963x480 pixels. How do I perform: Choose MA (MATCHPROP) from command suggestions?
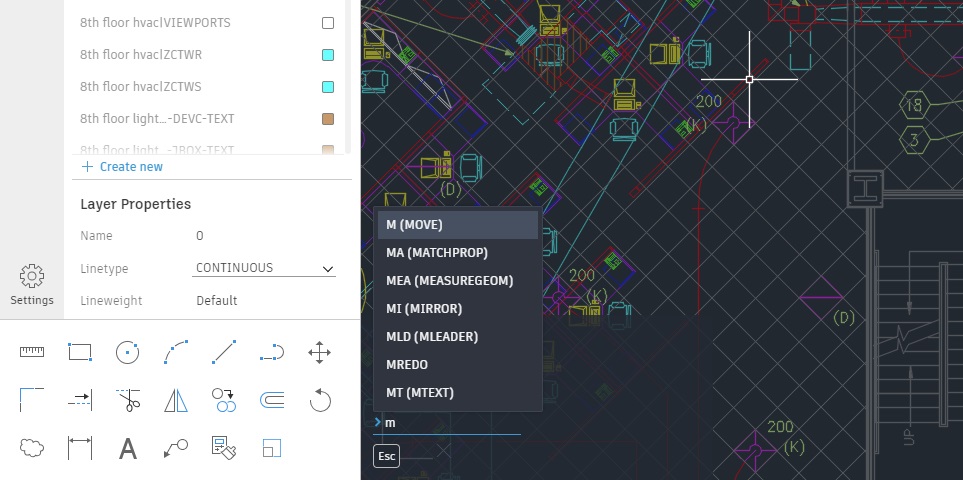click(x=458, y=253)
